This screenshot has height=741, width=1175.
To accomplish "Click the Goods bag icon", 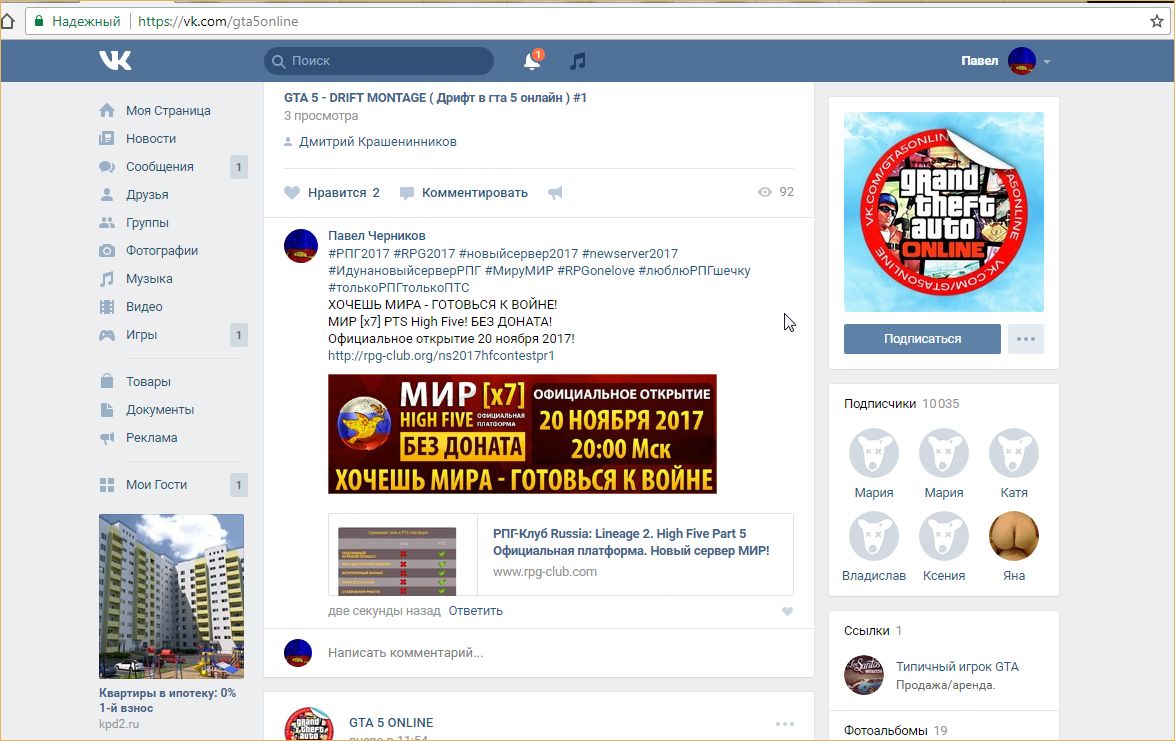I will click(107, 381).
